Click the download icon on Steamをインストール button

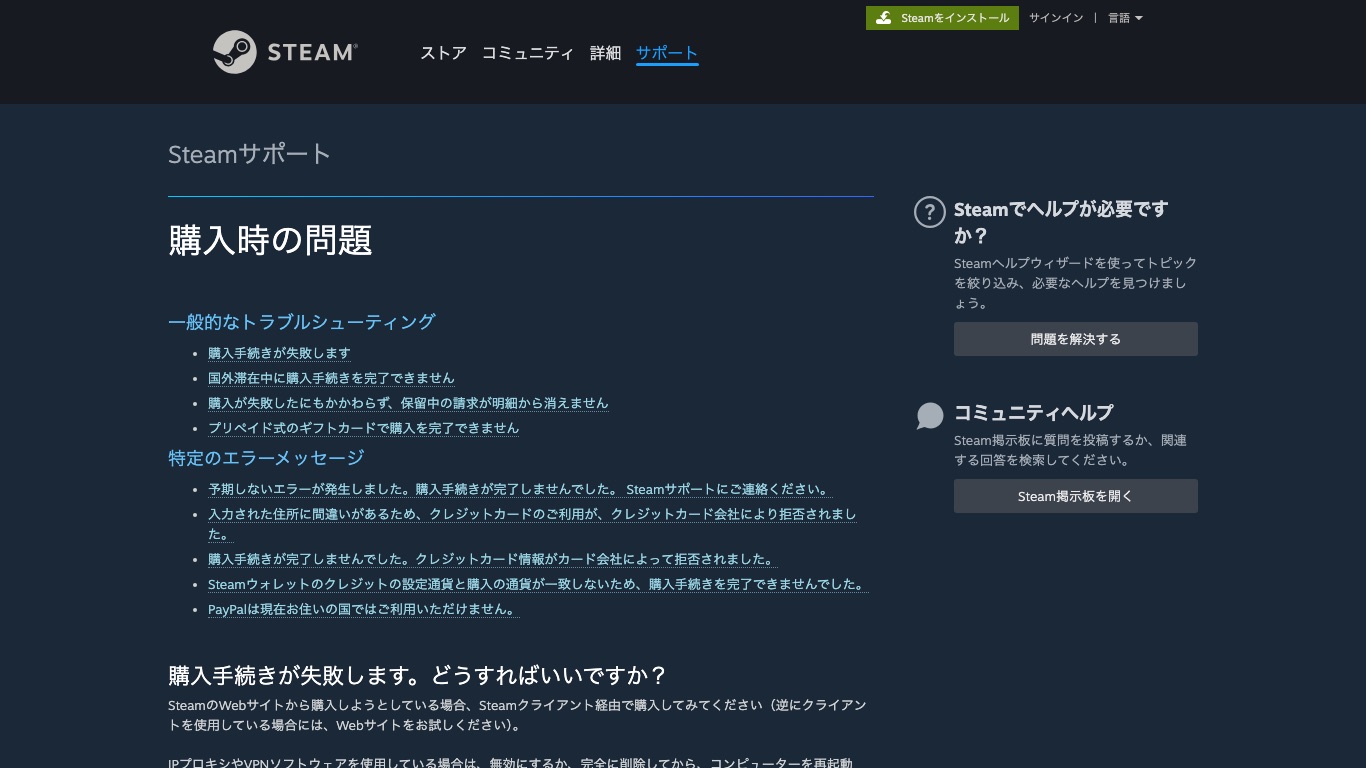pyautogui.click(x=883, y=18)
